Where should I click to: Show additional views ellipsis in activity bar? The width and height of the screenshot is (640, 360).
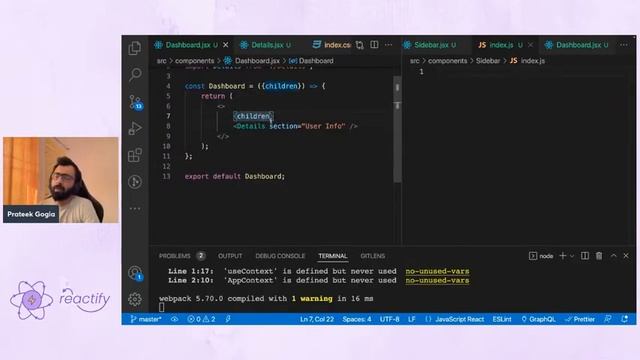tap(135, 209)
